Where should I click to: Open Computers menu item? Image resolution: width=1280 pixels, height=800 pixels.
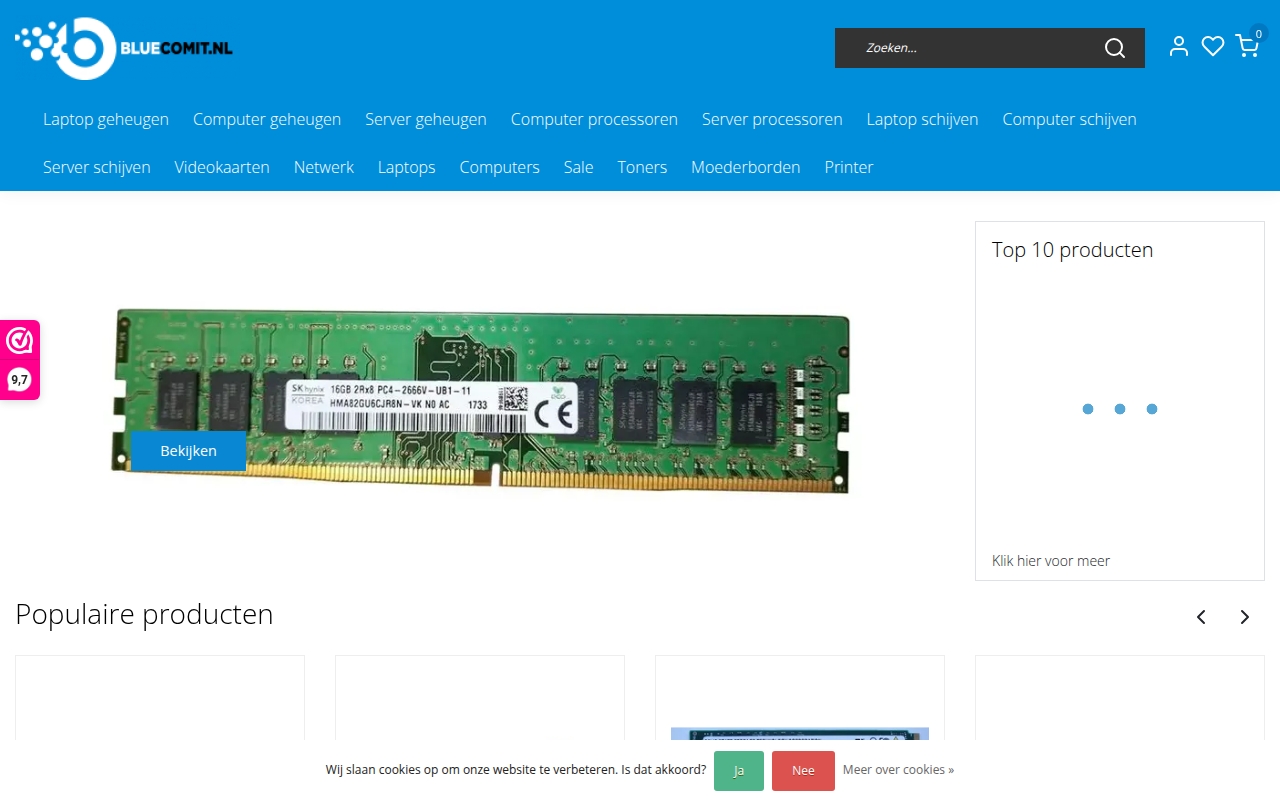500,167
